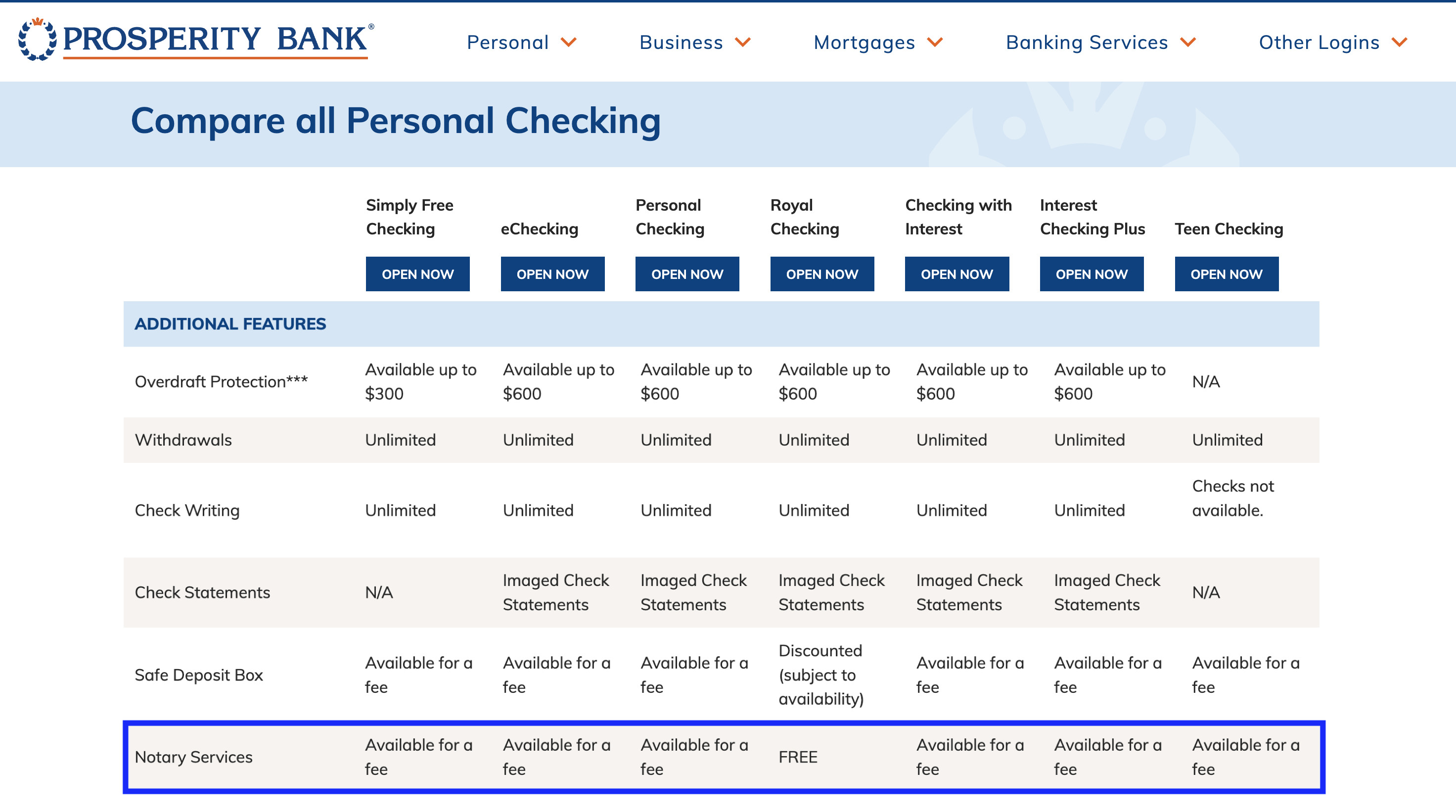Image resolution: width=1456 pixels, height=812 pixels.
Task: Expand the Personal menu chevron
Action: click(569, 43)
